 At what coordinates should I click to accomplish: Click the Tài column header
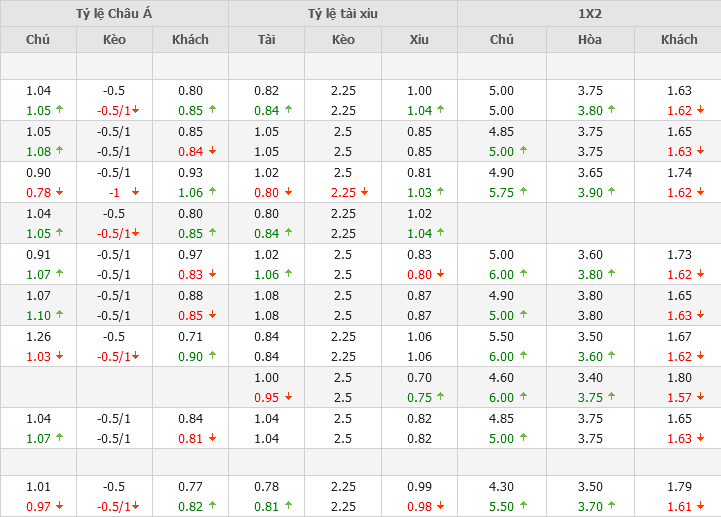pyautogui.click(x=266, y=39)
